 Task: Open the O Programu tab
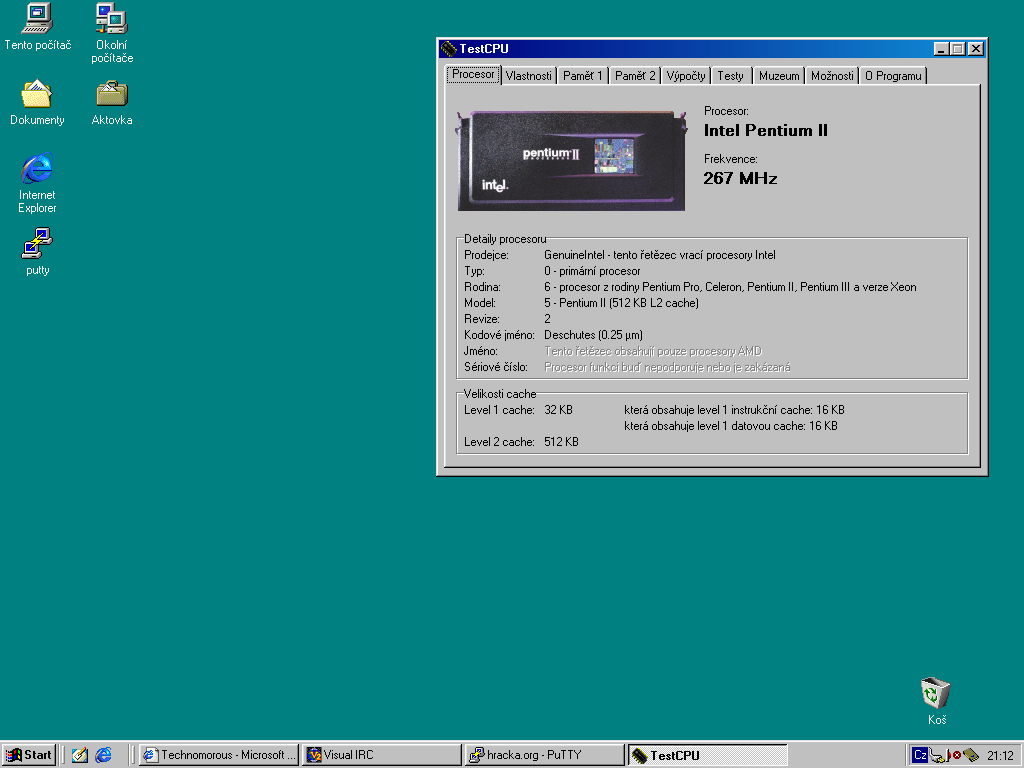tap(893, 76)
